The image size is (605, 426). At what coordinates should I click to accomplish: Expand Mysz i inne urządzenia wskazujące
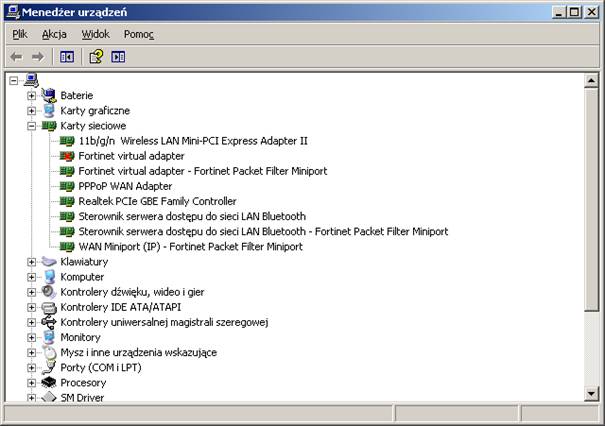32,353
